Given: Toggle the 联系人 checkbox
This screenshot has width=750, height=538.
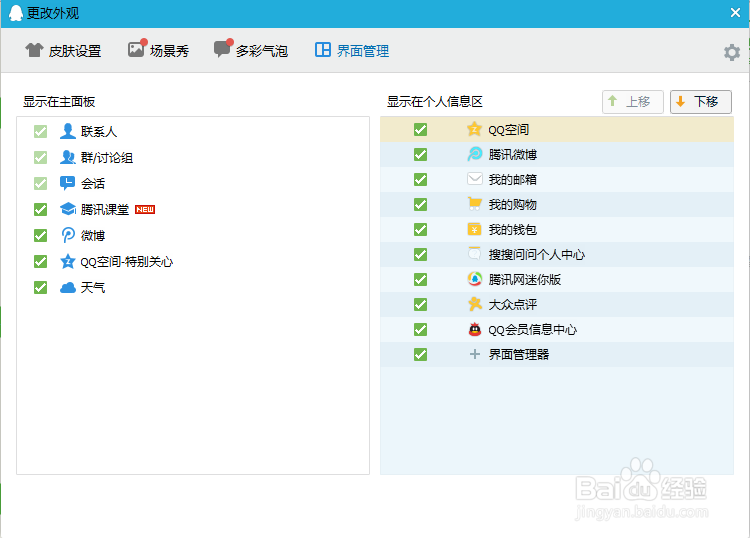Looking at the screenshot, I should [x=41, y=131].
